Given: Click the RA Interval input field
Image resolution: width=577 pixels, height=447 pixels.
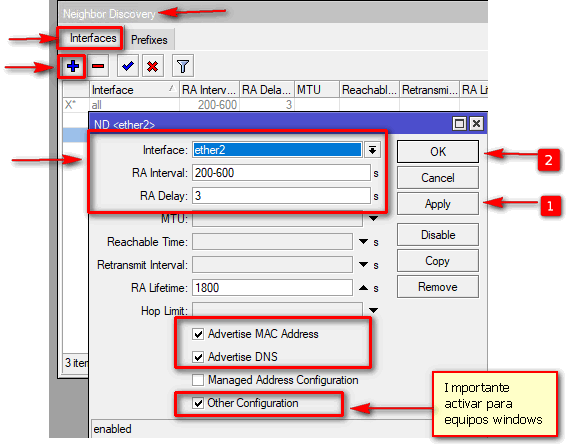Looking at the screenshot, I should [281, 173].
